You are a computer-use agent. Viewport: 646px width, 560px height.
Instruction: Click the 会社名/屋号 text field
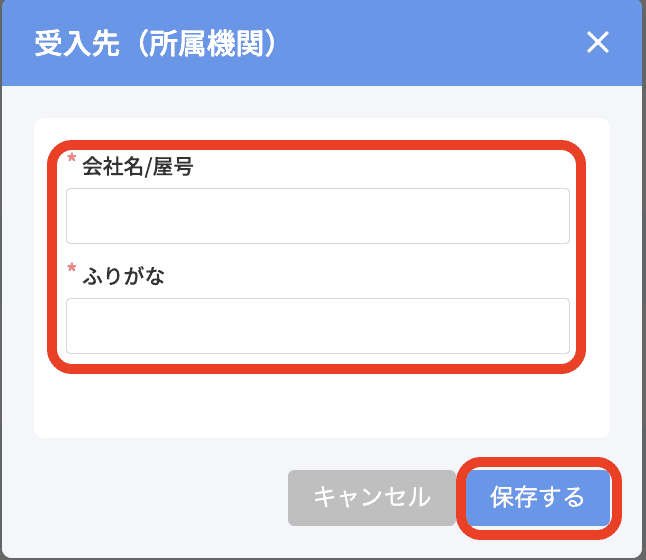(318, 216)
